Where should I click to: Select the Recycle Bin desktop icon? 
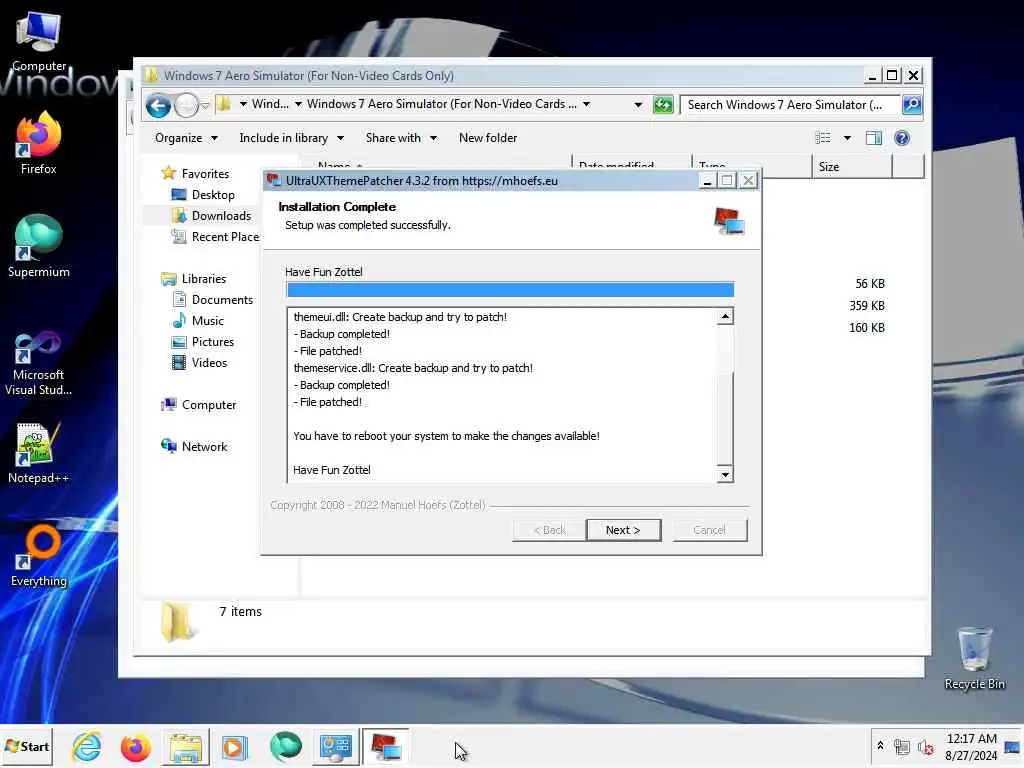[974, 658]
